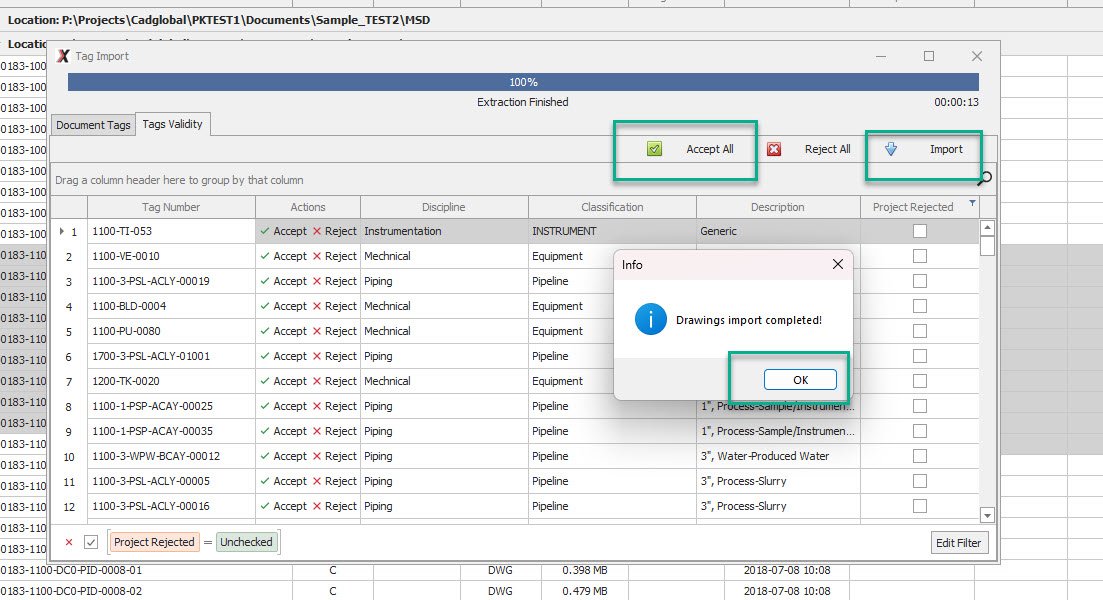Viewport: 1103px width, 600px height.
Task: Check Project Rejected box for 1100-1-PSP-ACAY-00025
Action: coord(919,406)
